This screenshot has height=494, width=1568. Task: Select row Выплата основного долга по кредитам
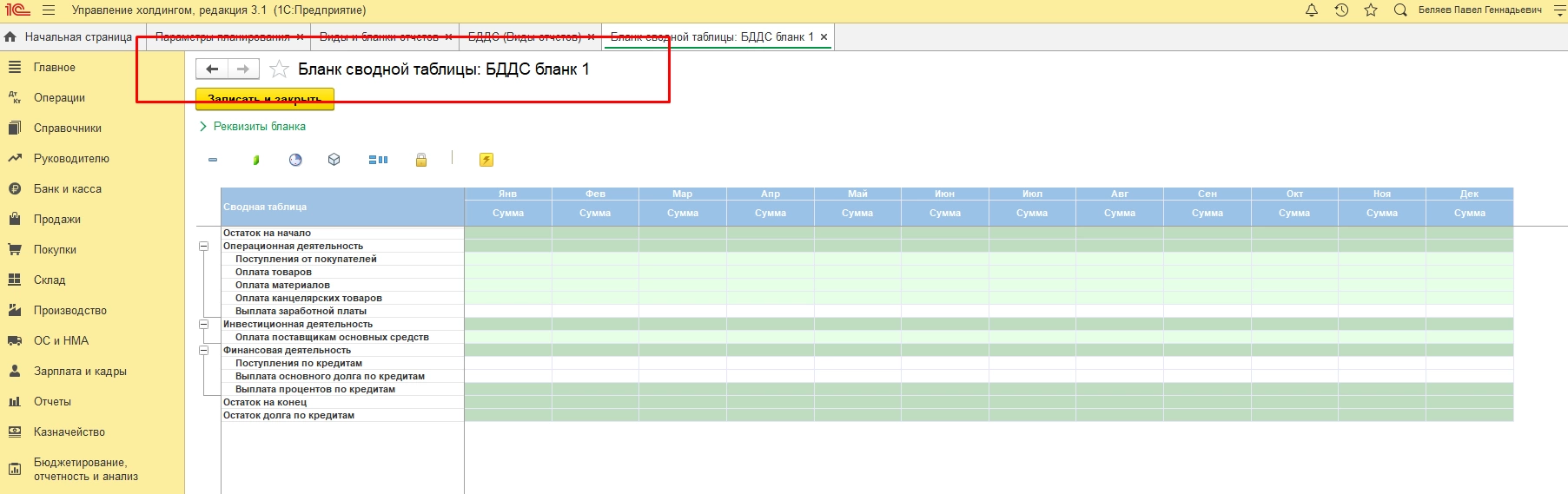(x=342, y=376)
